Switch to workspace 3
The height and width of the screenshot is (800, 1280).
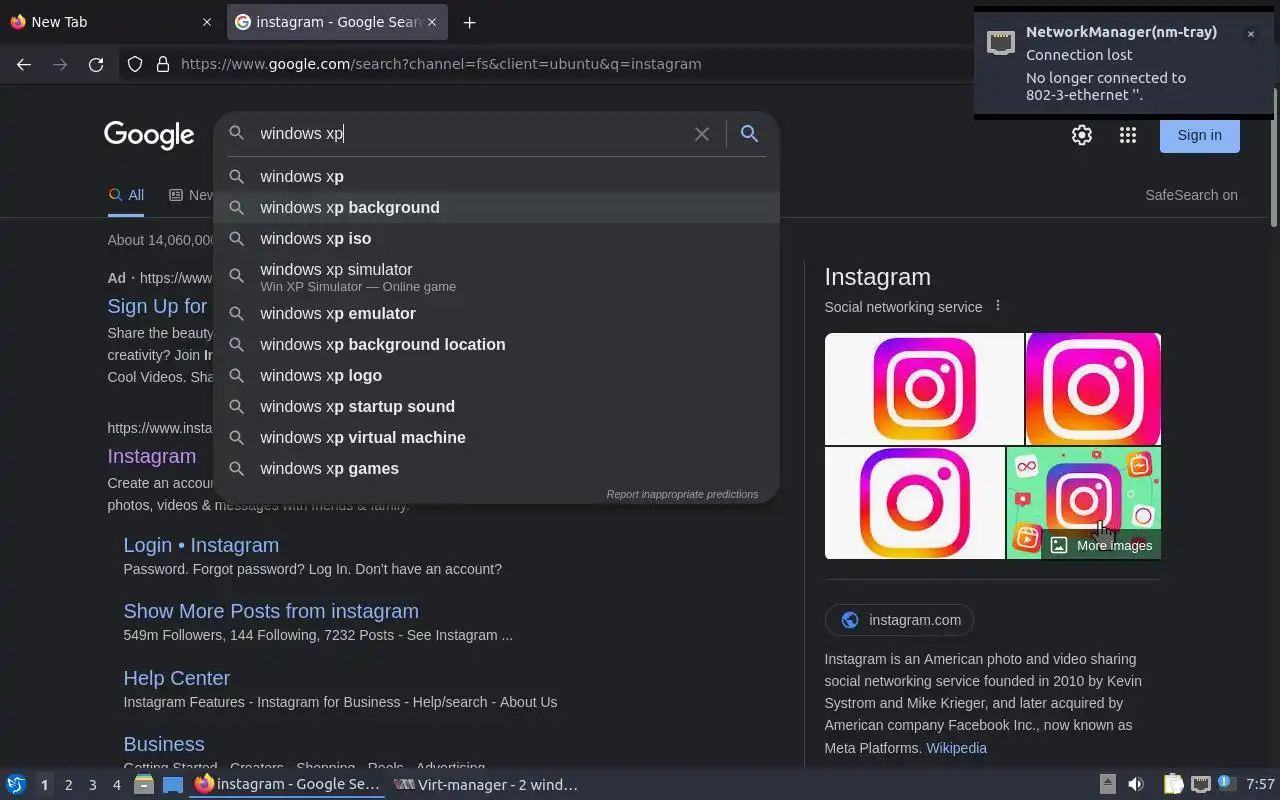92,785
